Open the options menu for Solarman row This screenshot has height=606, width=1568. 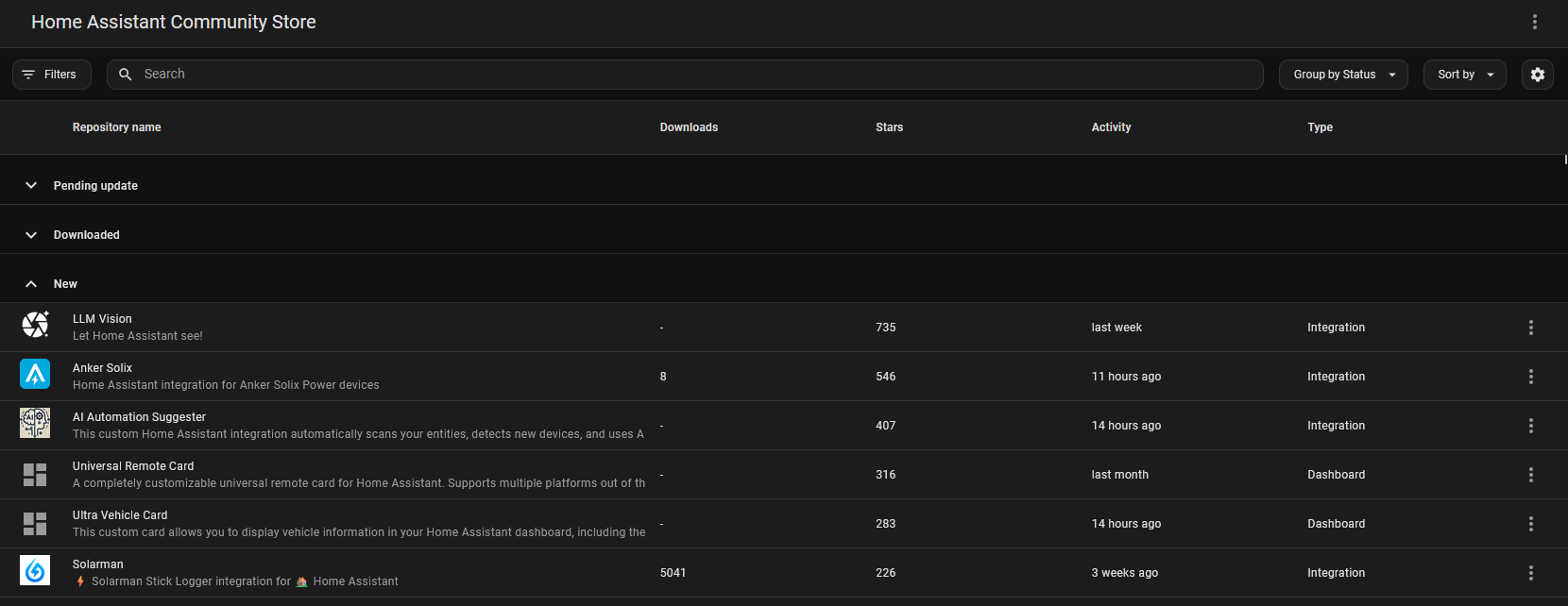[1530, 573]
